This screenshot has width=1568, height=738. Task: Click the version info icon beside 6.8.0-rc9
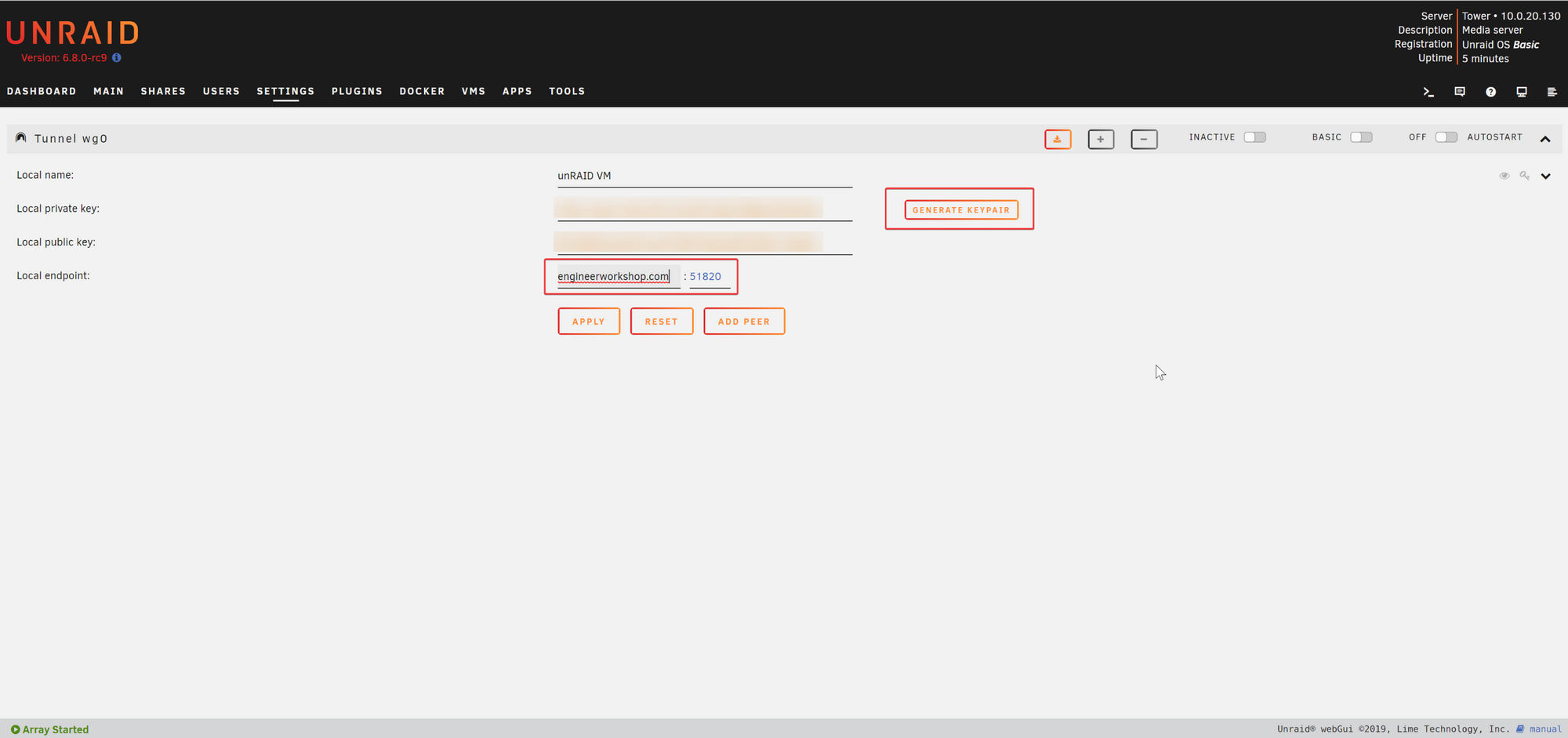click(117, 57)
